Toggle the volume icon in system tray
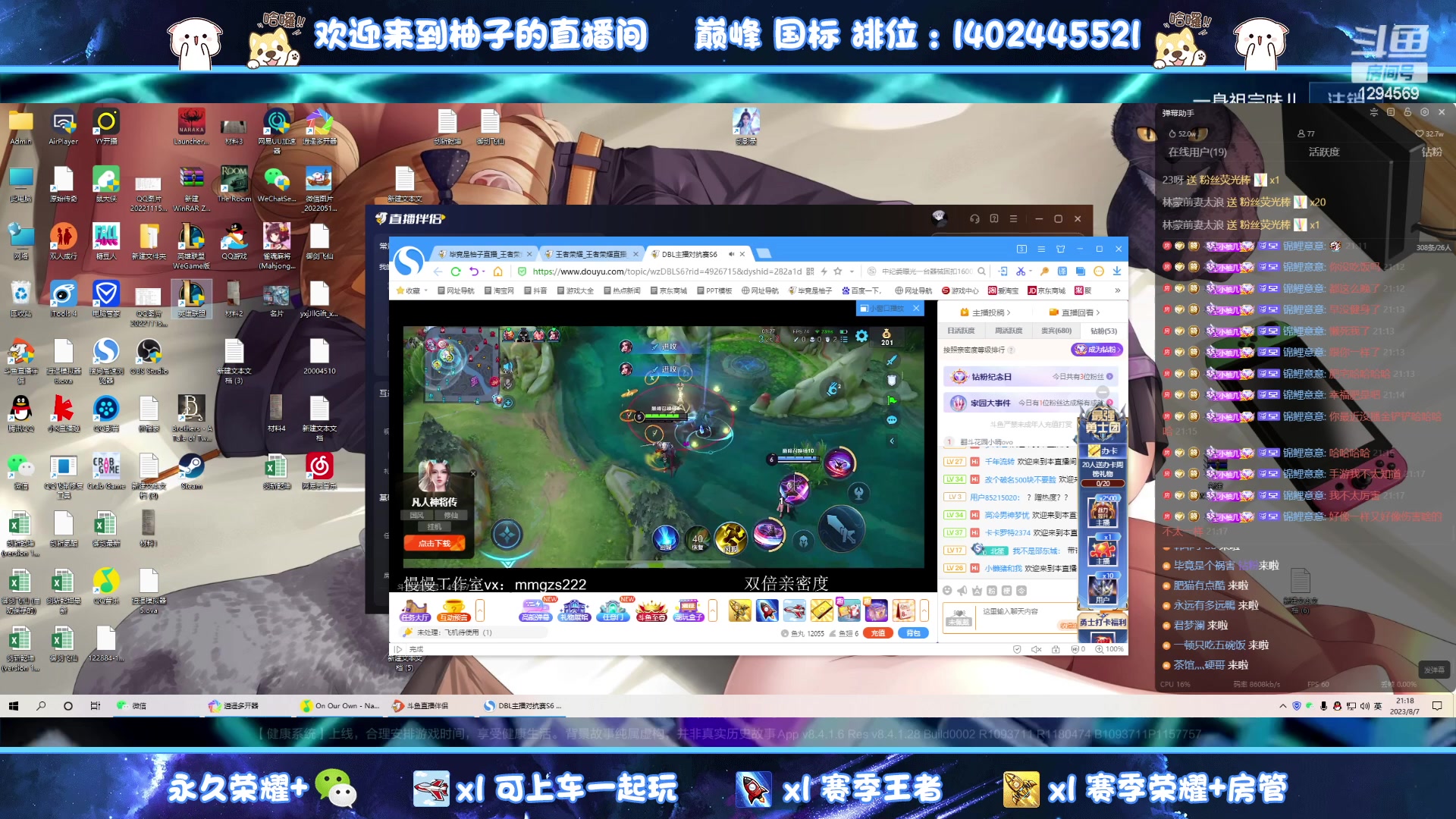The image size is (1456, 819). click(x=1365, y=705)
